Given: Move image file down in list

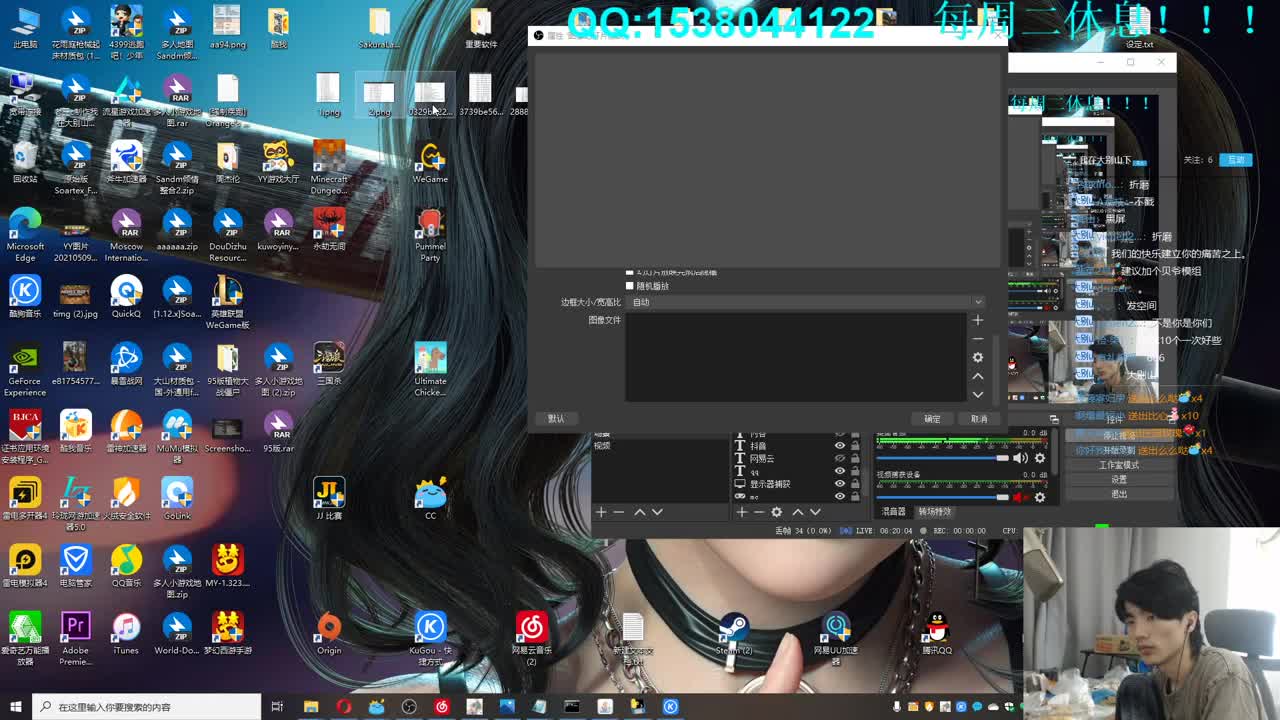Looking at the screenshot, I should [978, 394].
